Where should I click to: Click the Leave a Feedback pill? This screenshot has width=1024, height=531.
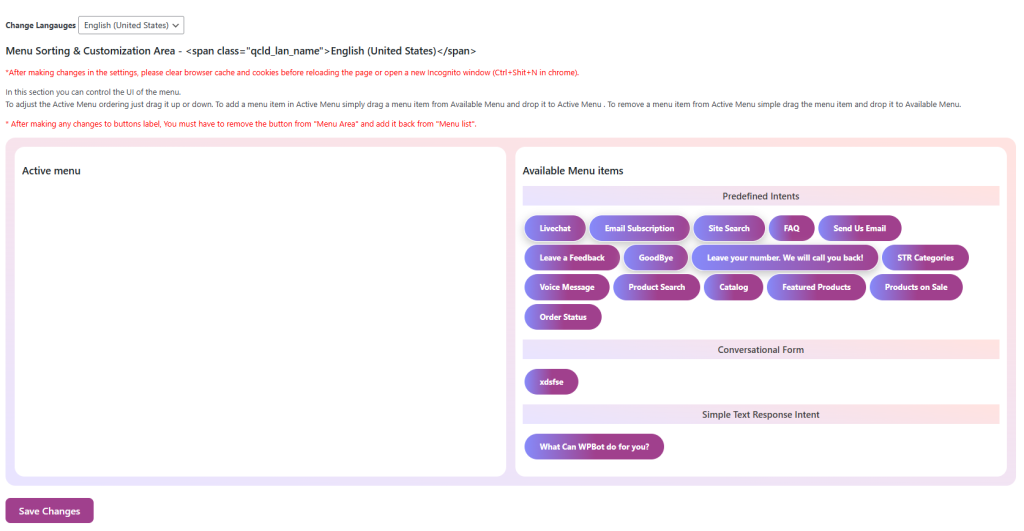click(572, 257)
